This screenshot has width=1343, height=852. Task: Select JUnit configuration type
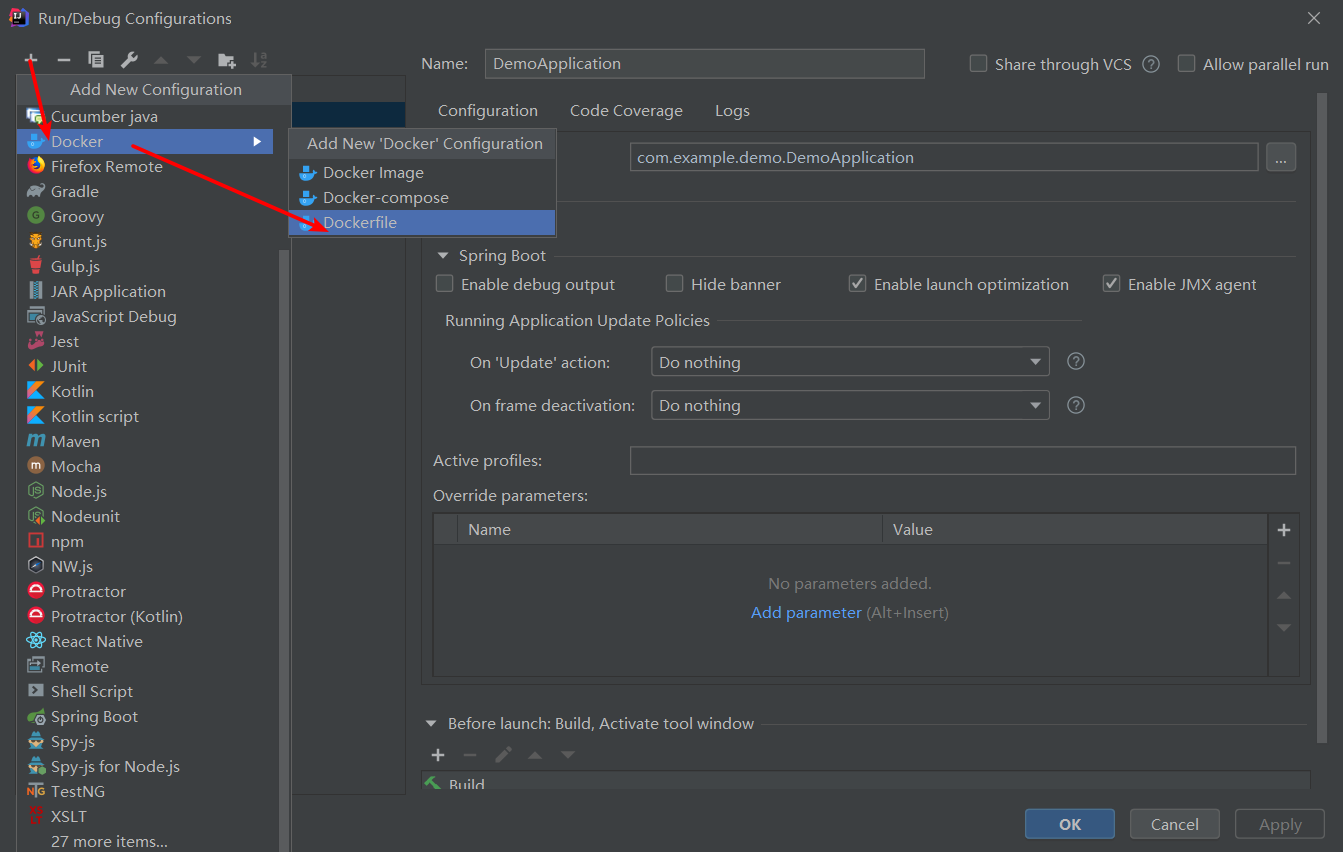145,366
